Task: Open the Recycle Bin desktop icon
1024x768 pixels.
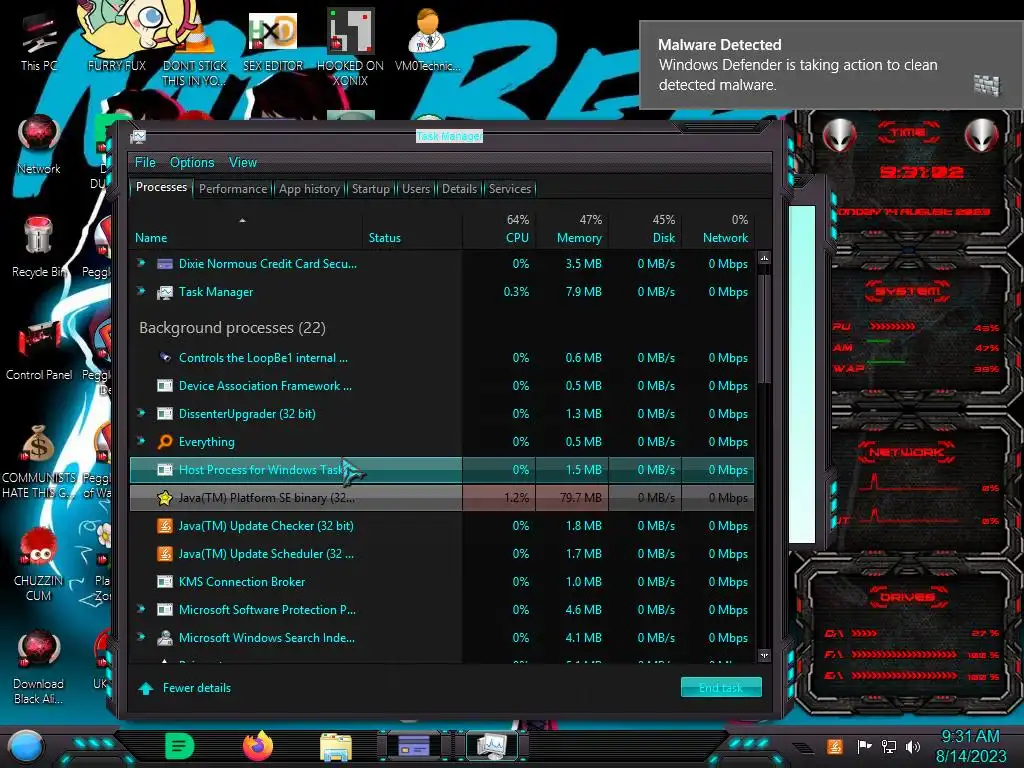Action: click(x=39, y=247)
